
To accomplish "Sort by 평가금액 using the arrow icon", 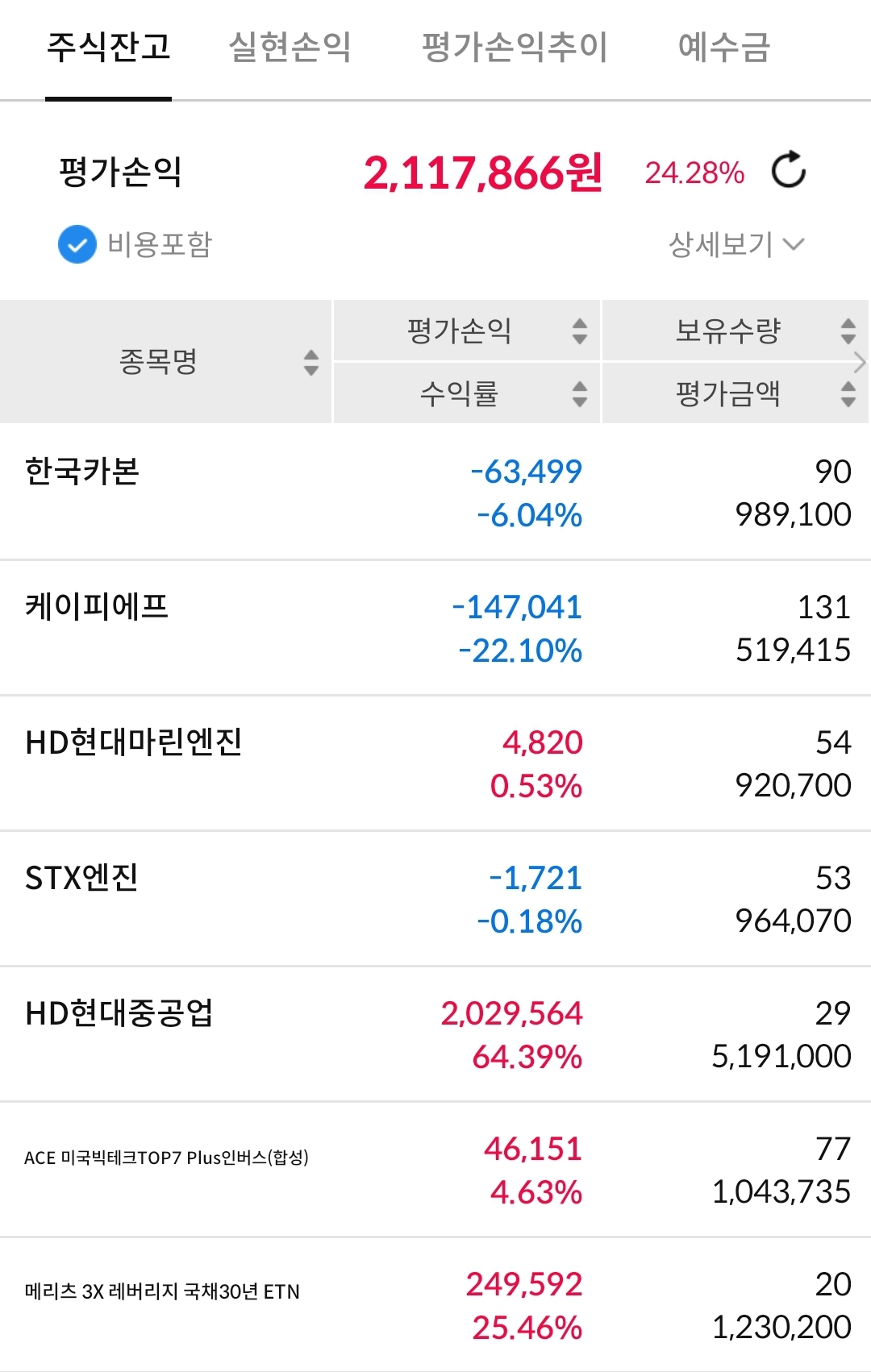I will point(848,393).
